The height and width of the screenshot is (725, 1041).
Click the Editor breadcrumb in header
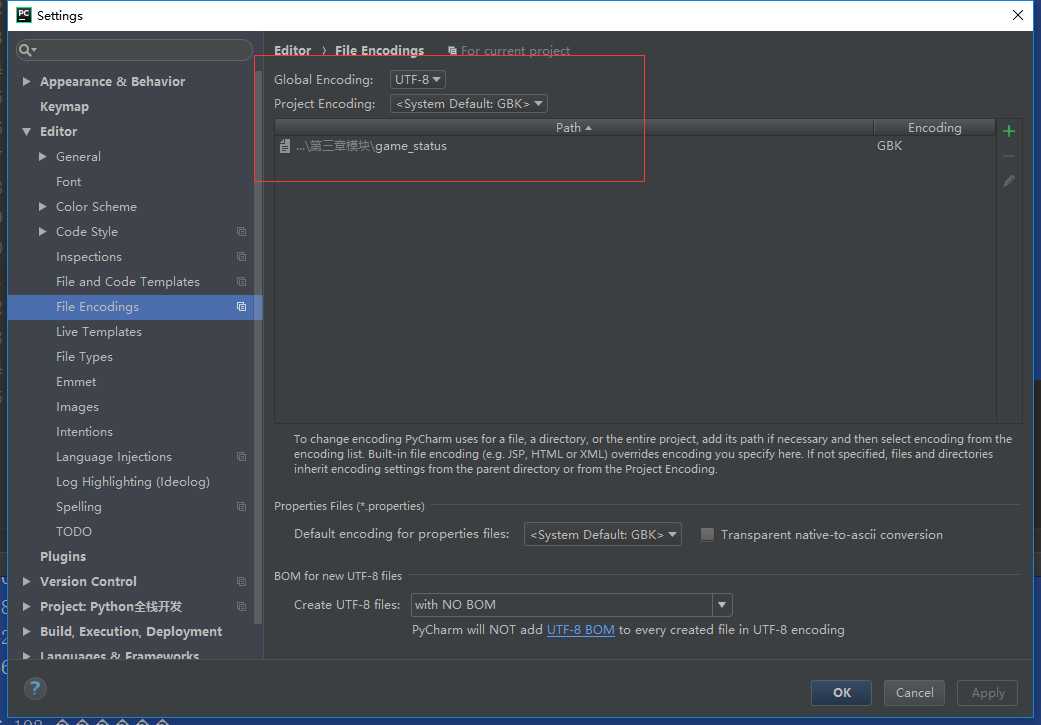pyautogui.click(x=292, y=50)
